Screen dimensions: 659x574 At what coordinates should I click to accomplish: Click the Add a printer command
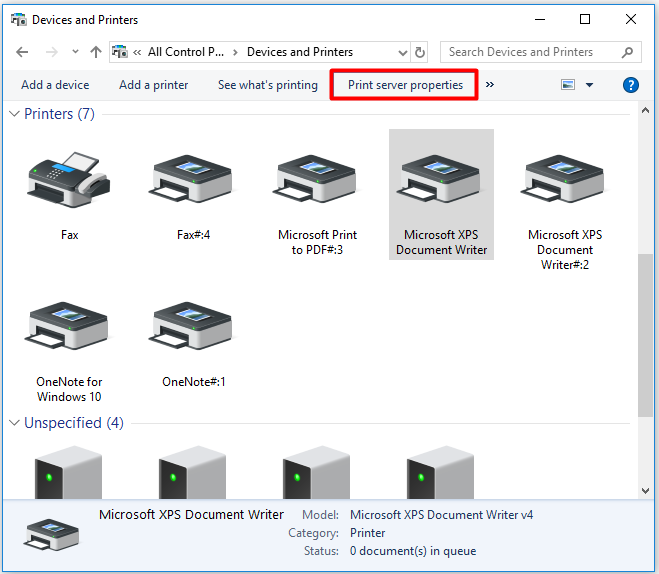(153, 85)
